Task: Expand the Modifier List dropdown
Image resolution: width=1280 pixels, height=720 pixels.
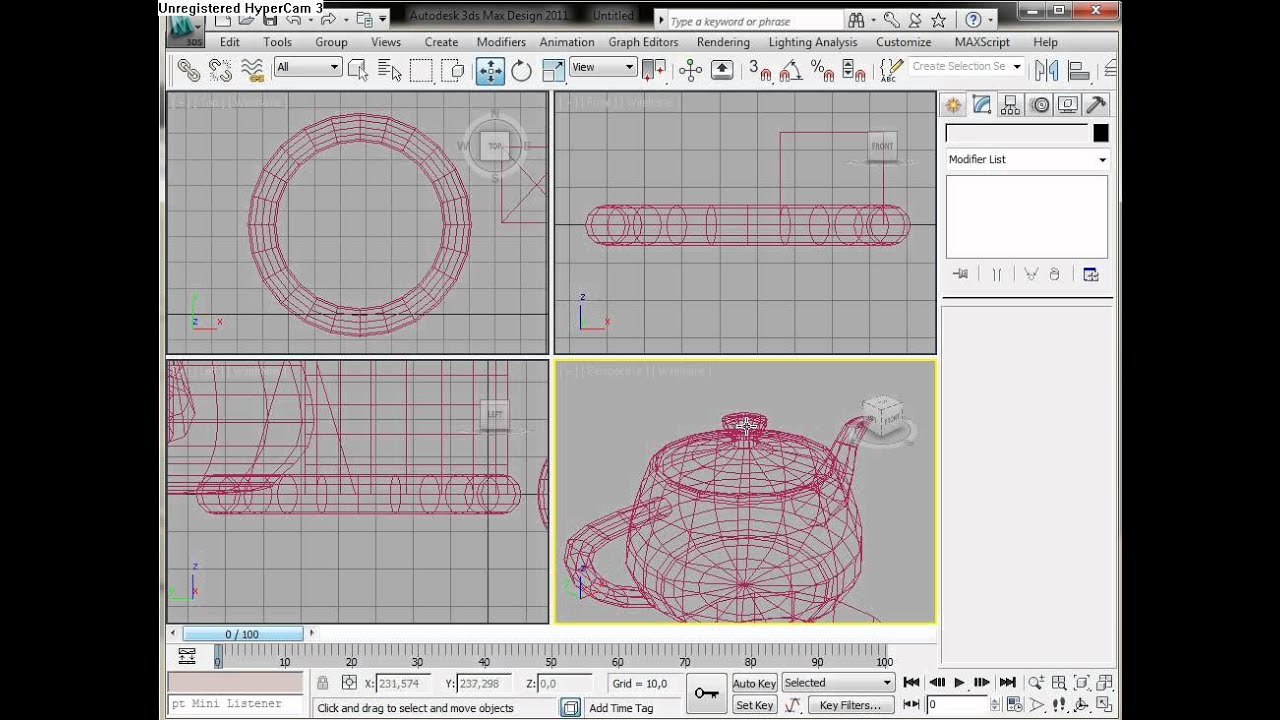Action: [x=1027, y=159]
